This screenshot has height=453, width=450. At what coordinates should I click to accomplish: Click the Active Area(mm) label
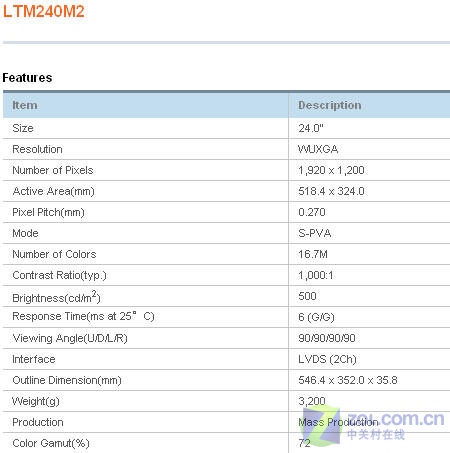coord(53,191)
